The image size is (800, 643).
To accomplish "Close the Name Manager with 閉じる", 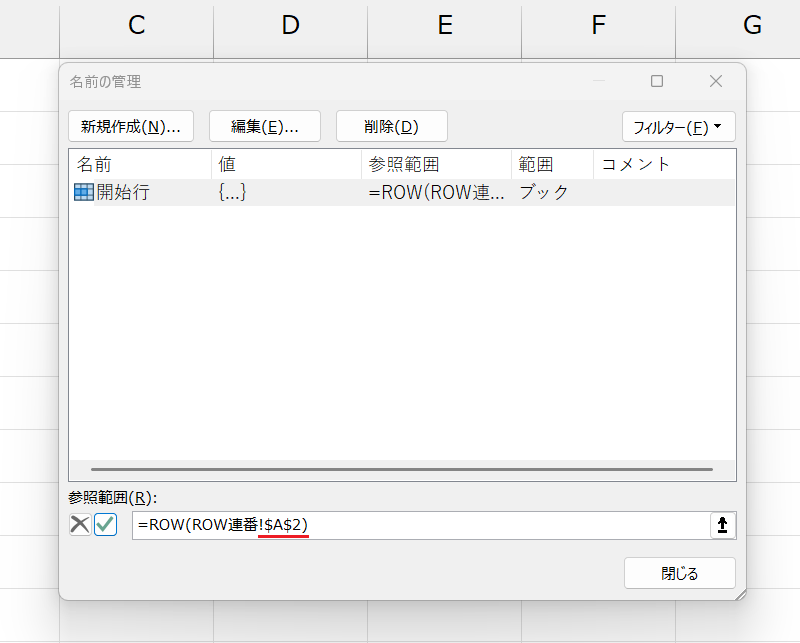I will pos(680,572).
